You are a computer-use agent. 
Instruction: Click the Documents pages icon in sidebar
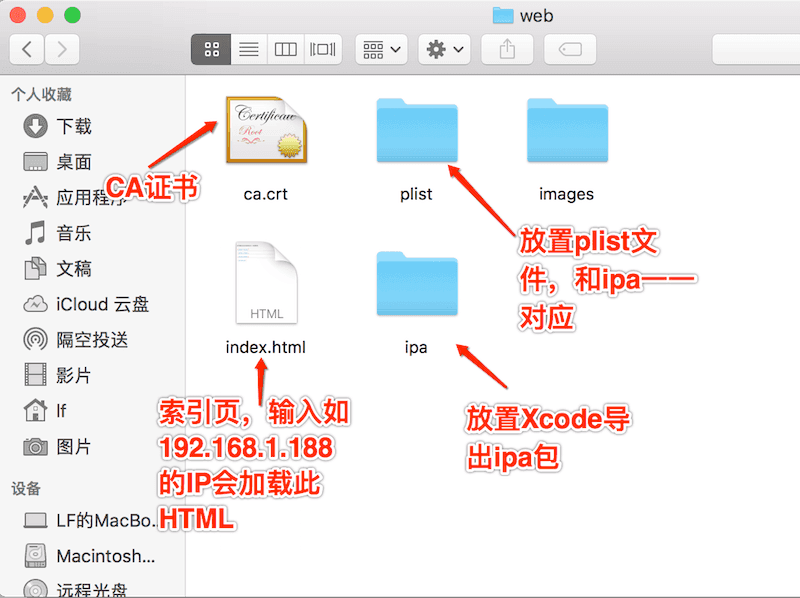tap(35, 269)
